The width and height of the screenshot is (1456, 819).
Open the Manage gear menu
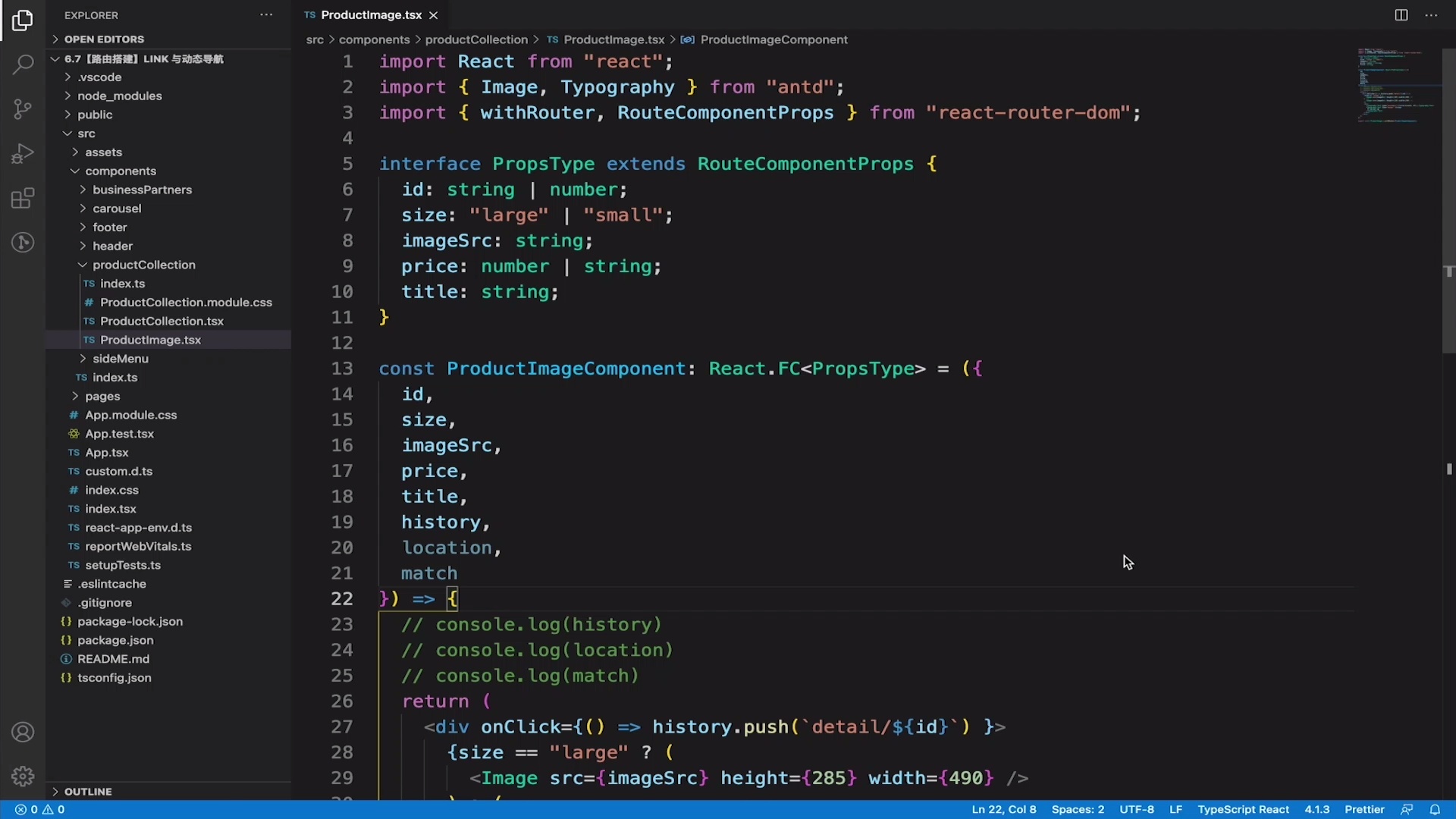[23, 776]
